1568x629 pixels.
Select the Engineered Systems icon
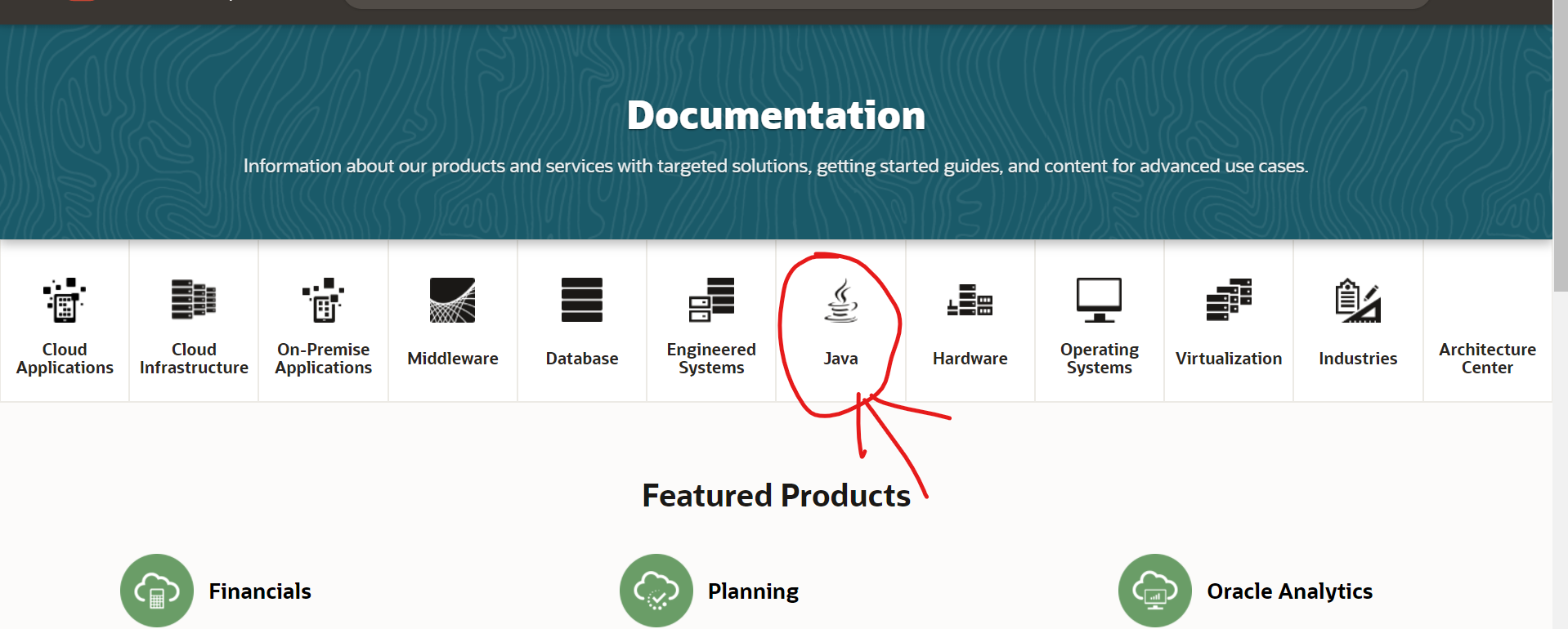click(711, 299)
